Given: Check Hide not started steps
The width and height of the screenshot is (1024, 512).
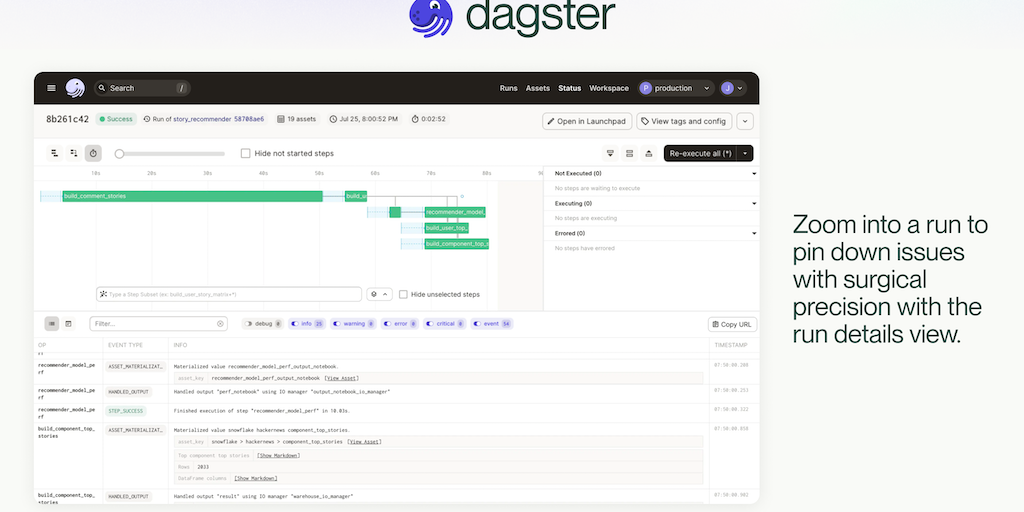Looking at the screenshot, I should 246,153.
